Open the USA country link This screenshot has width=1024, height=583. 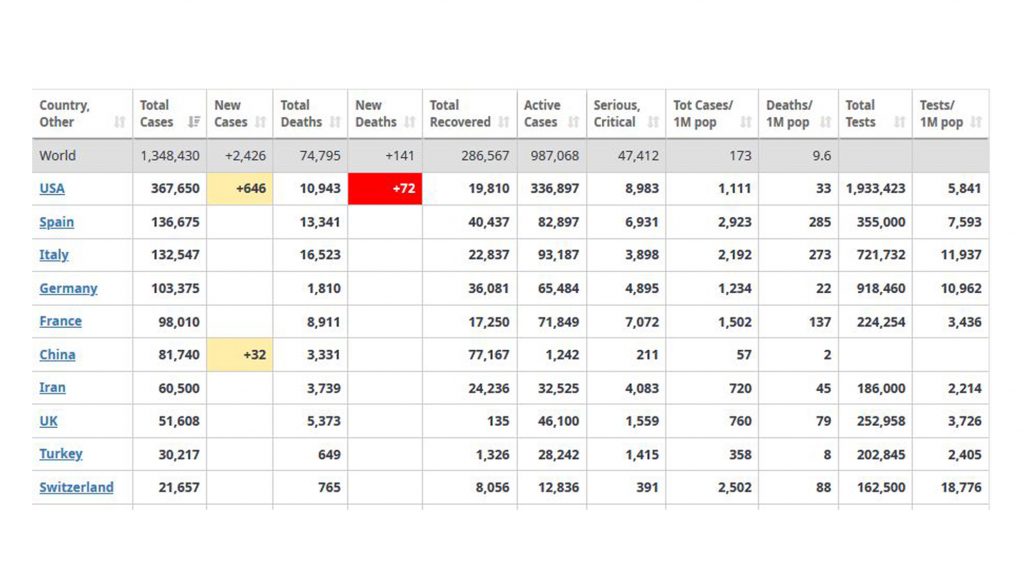pos(52,188)
